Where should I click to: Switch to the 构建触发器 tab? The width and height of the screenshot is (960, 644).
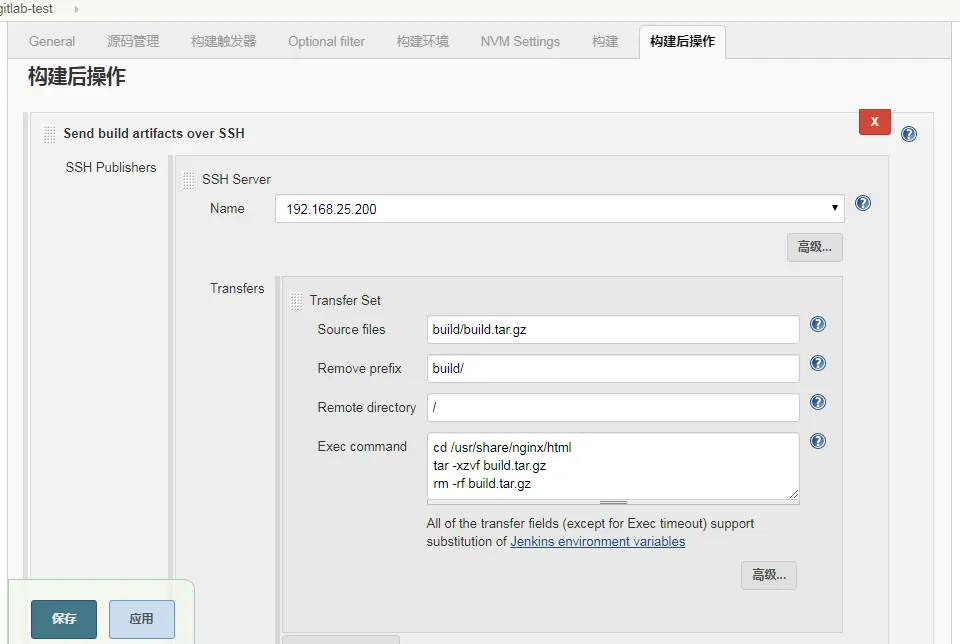click(227, 41)
